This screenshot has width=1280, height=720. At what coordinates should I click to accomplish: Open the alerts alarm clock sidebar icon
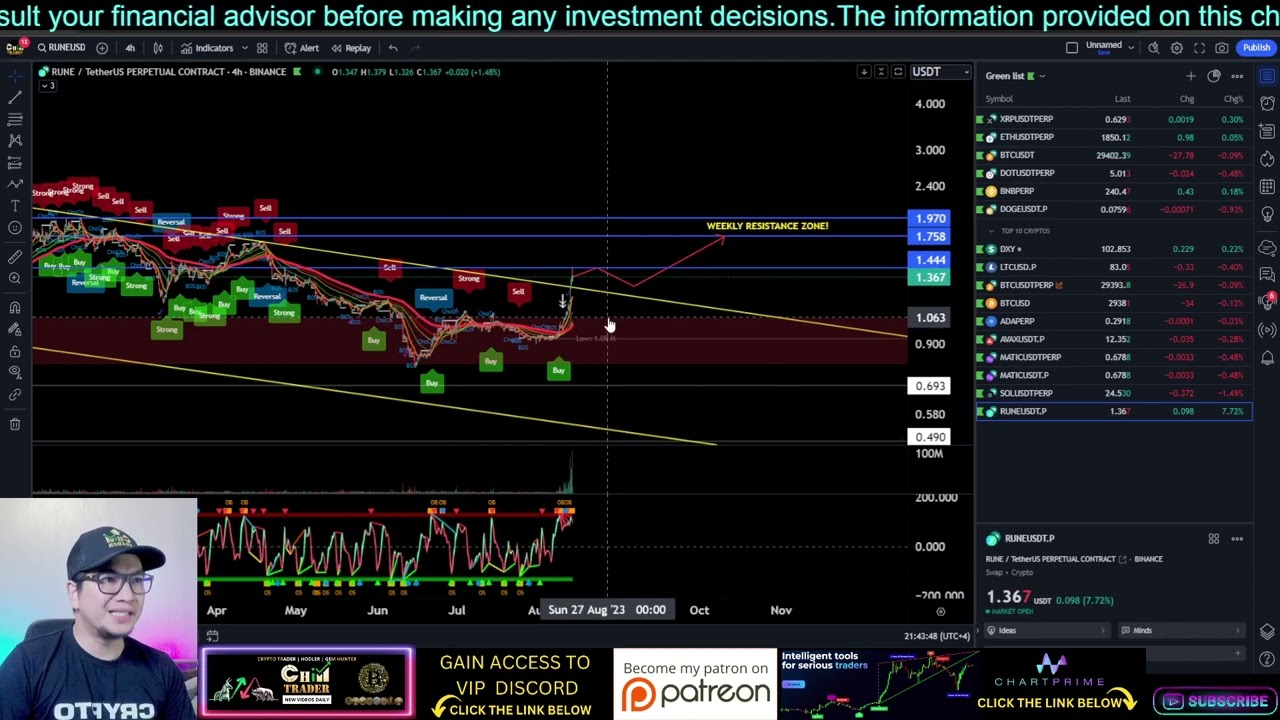point(1267,103)
